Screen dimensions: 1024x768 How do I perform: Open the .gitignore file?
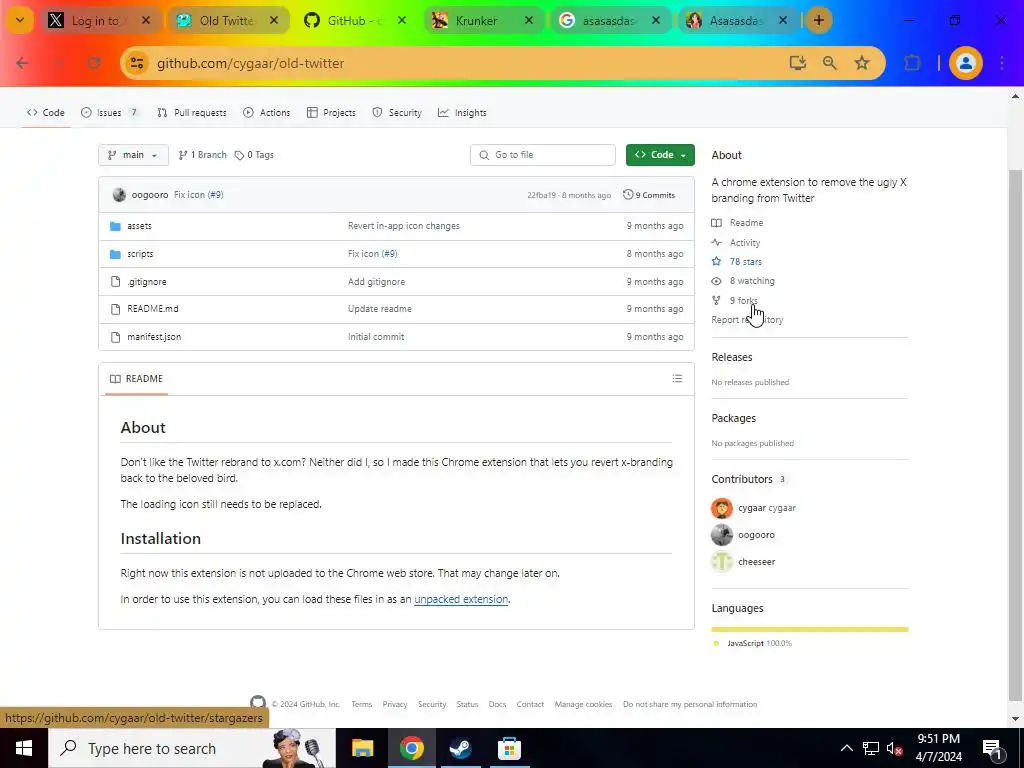pos(147,282)
